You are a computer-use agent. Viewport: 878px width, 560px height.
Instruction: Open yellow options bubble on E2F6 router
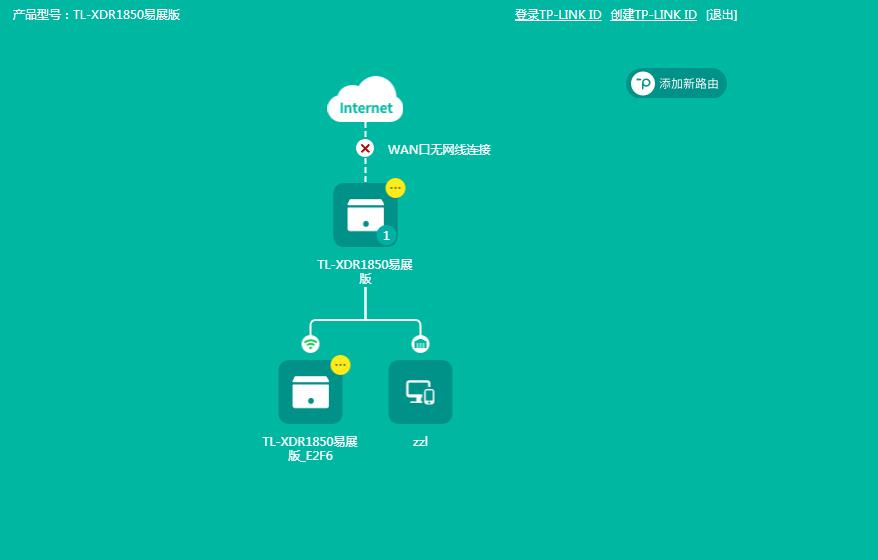click(340, 365)
